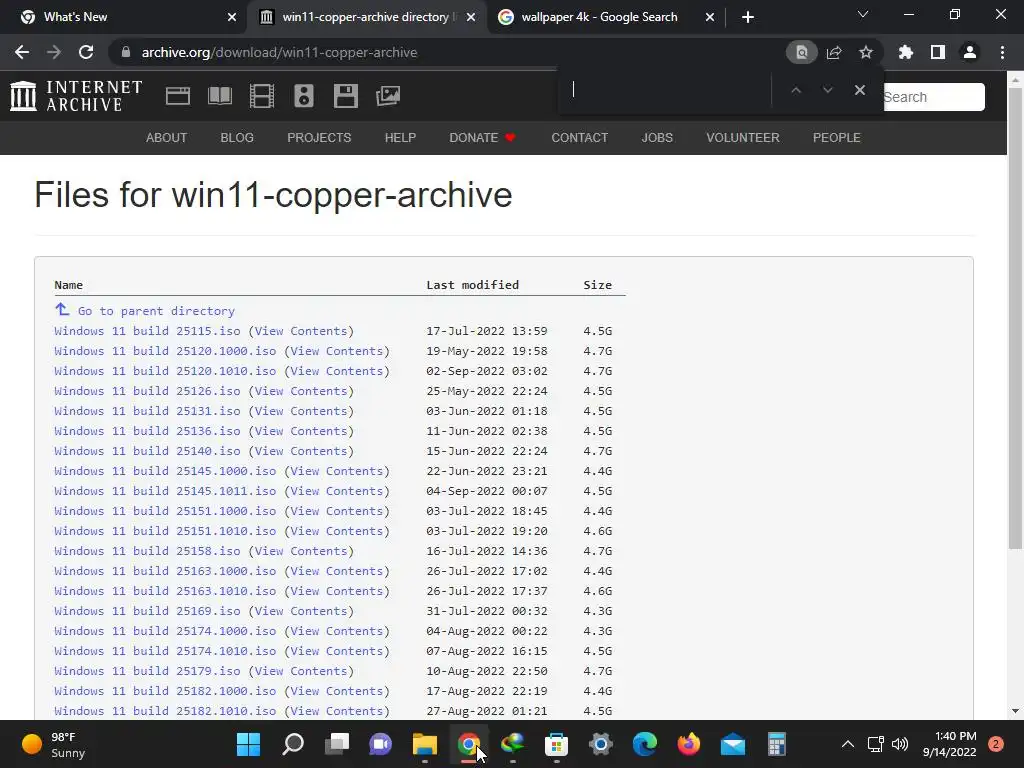Launch Firefox from the taskbar
Image resolution: width=1024 pixels, height=768 pixels.
tap(688, 744)
